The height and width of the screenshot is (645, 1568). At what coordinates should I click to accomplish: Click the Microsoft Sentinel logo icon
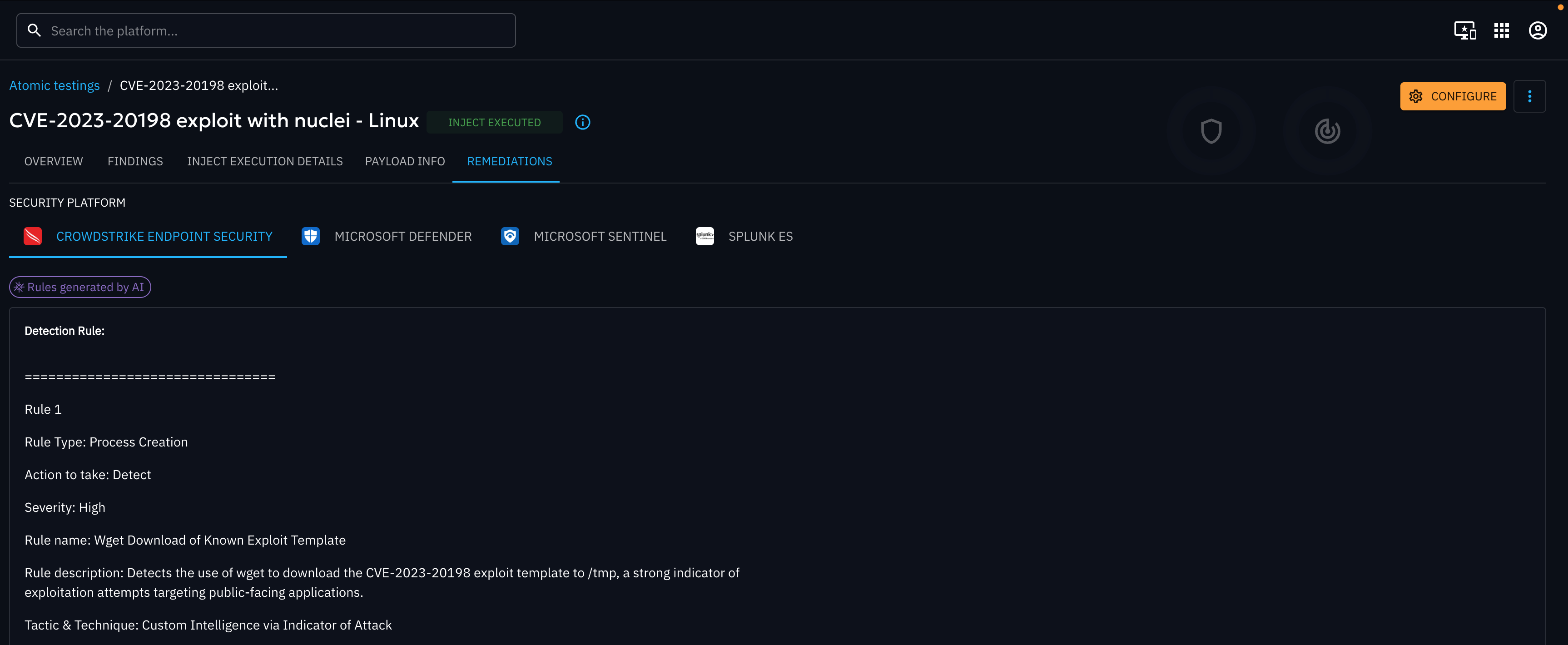coord(510,236)
